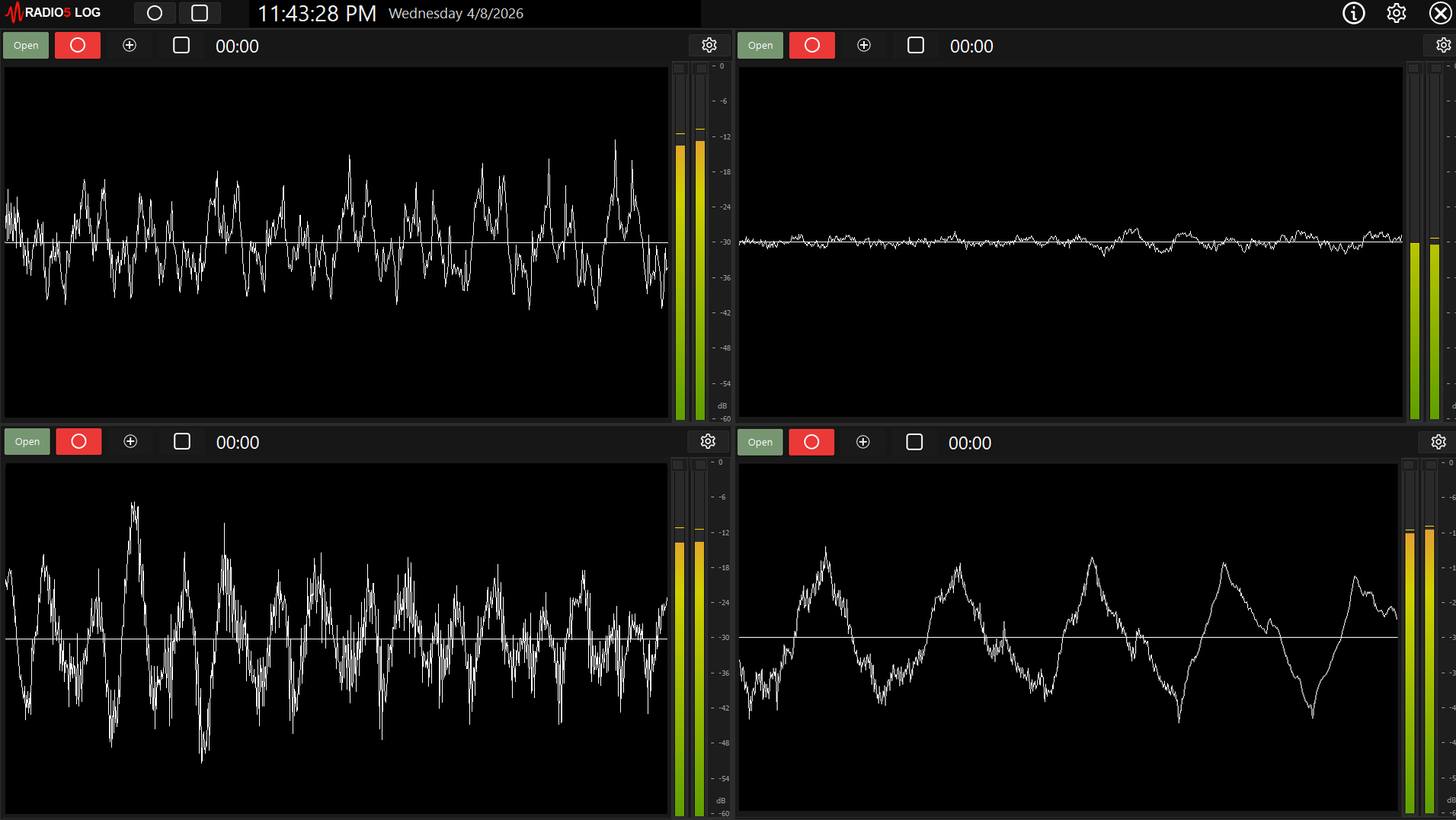Viewport: 1456px width, 820px height.
Task: Open settings gear for the bottom-right channel
Action: 1438,442
